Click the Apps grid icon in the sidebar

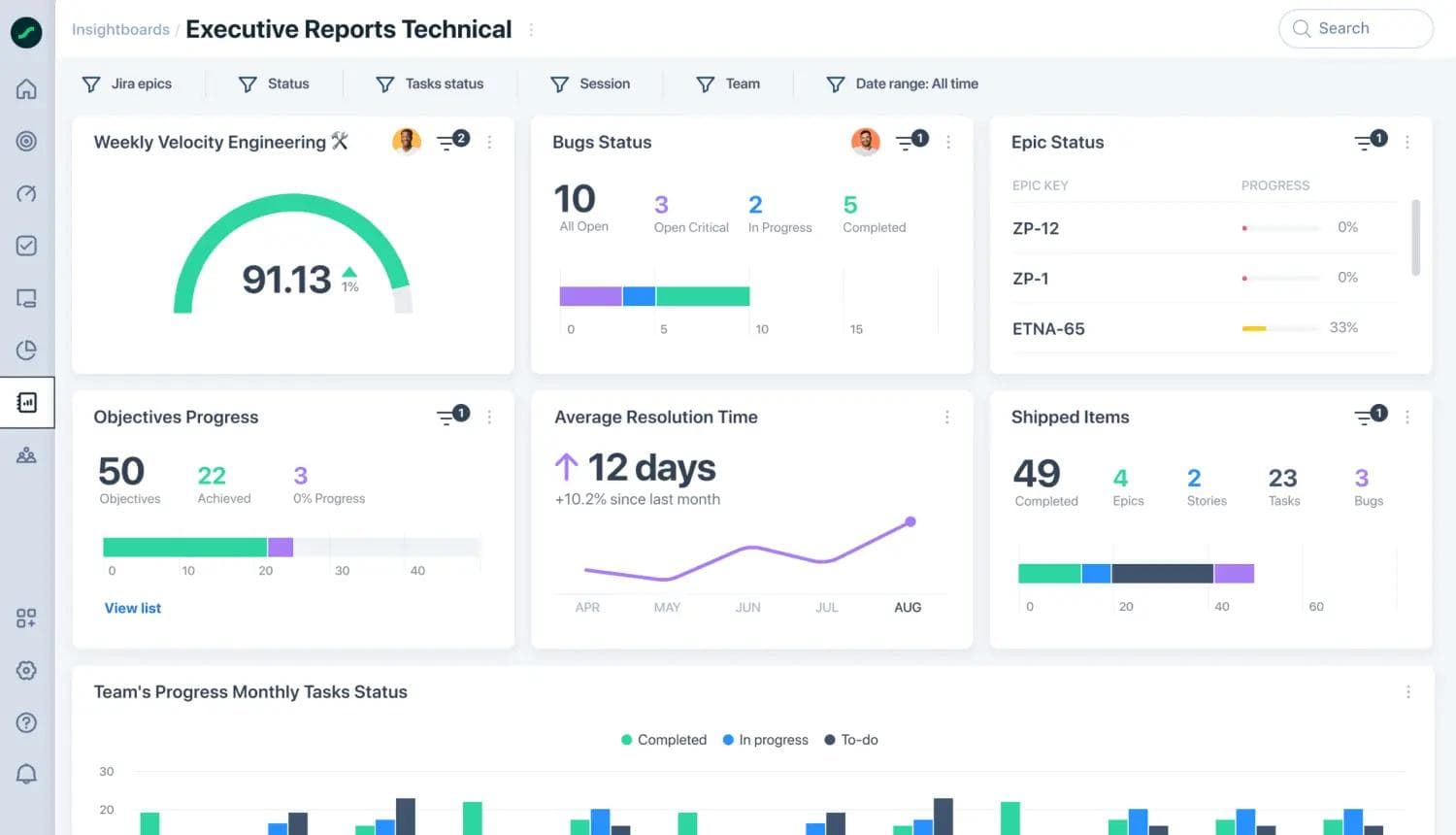pos(26,618)
